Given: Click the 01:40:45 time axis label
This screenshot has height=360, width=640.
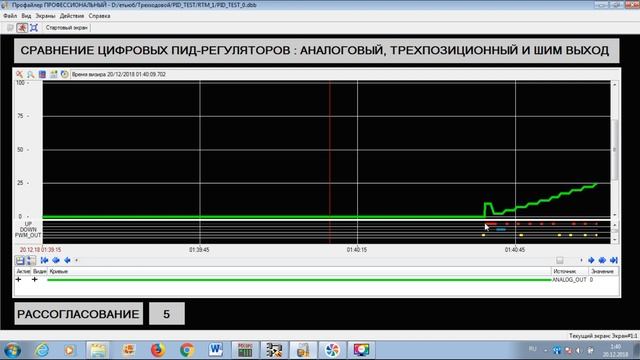Looking at the screenshot, I should [515, 249].
